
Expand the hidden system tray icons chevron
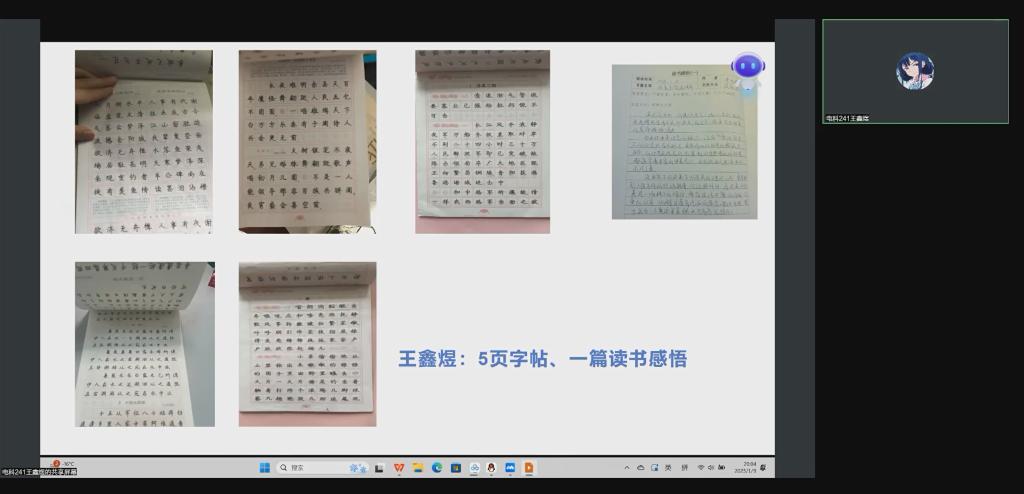click(627, 467)
